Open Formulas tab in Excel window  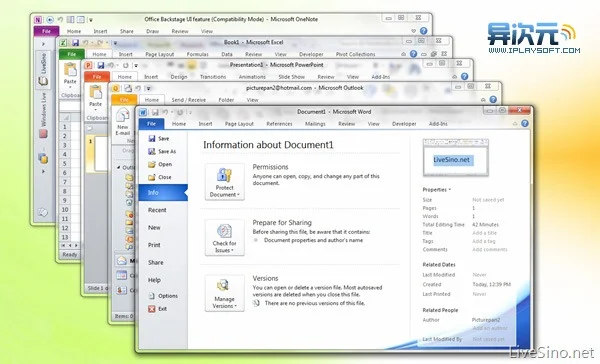[198, 54]
